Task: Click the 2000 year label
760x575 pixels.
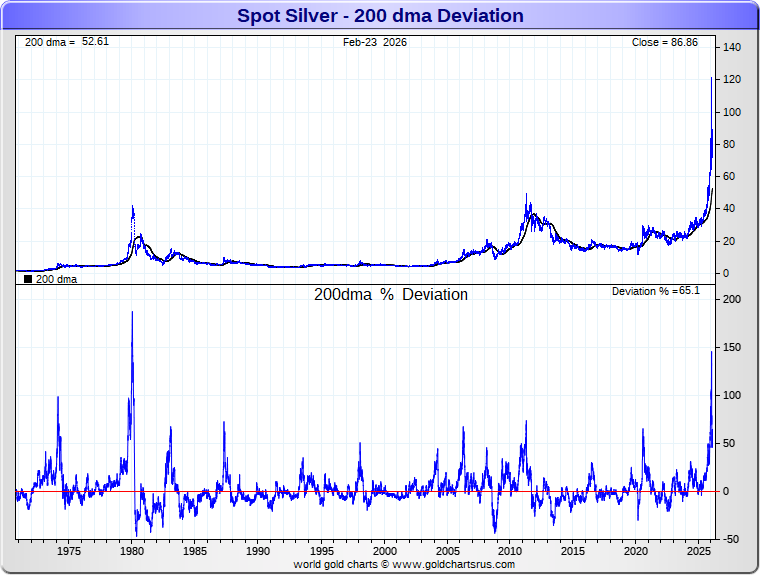Action: [x=385, y=551]
